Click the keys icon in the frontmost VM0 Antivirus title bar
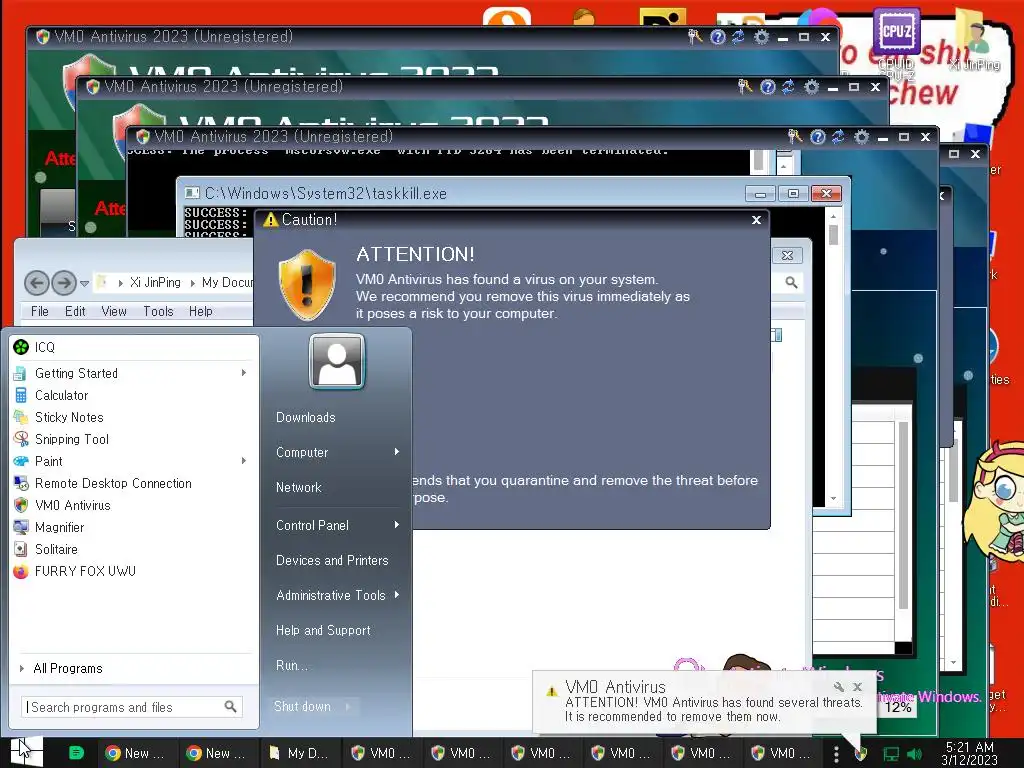Viewport: 1024px width, 768px height. 795,136
